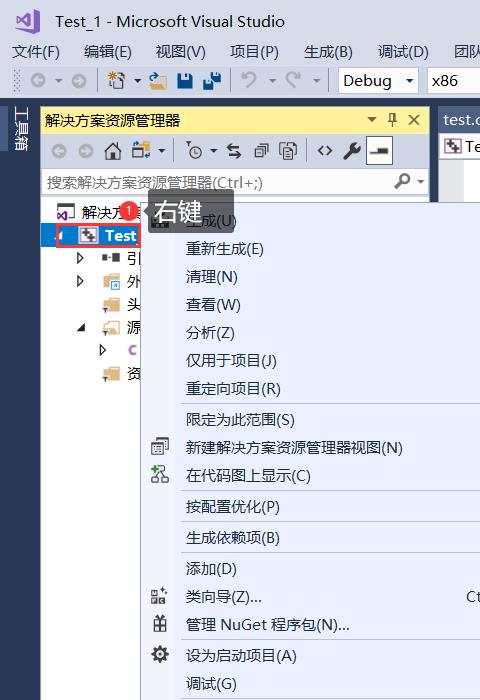This screenshot has width=480, height=700.
Task: Click the navigate forward toolbar button
Action: [x=79, y=81]
